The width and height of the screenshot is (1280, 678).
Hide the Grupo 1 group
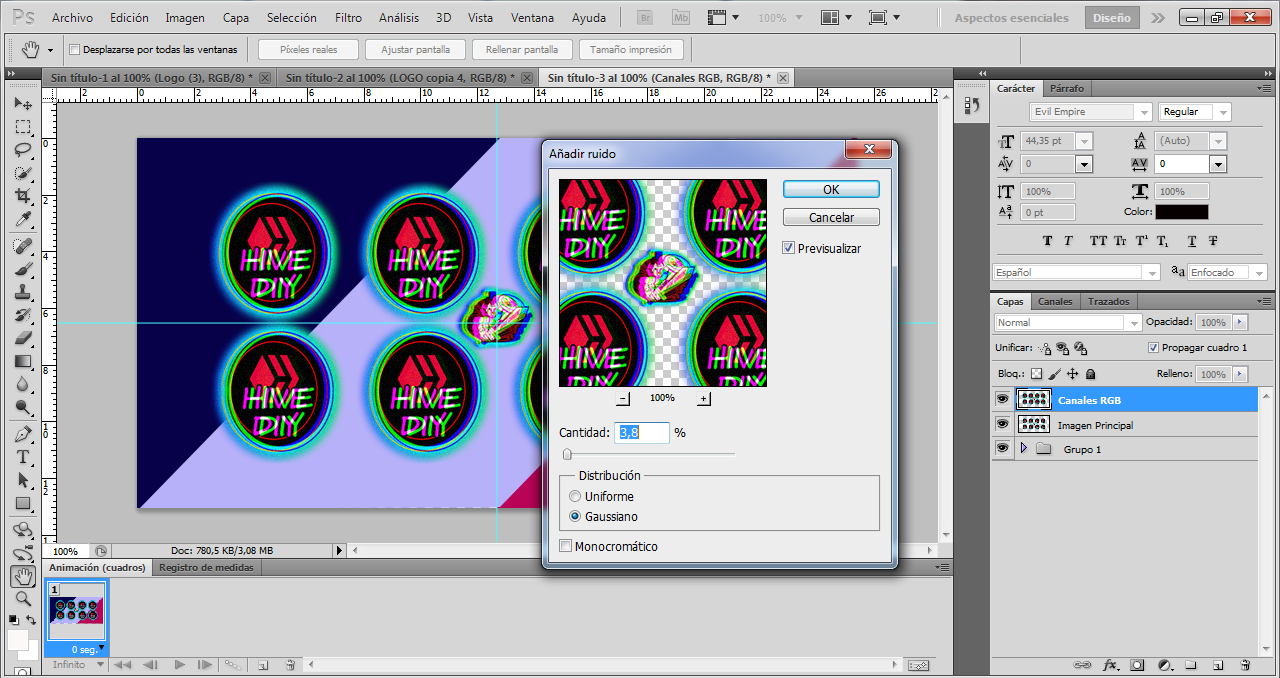(x=1003, y=449)
